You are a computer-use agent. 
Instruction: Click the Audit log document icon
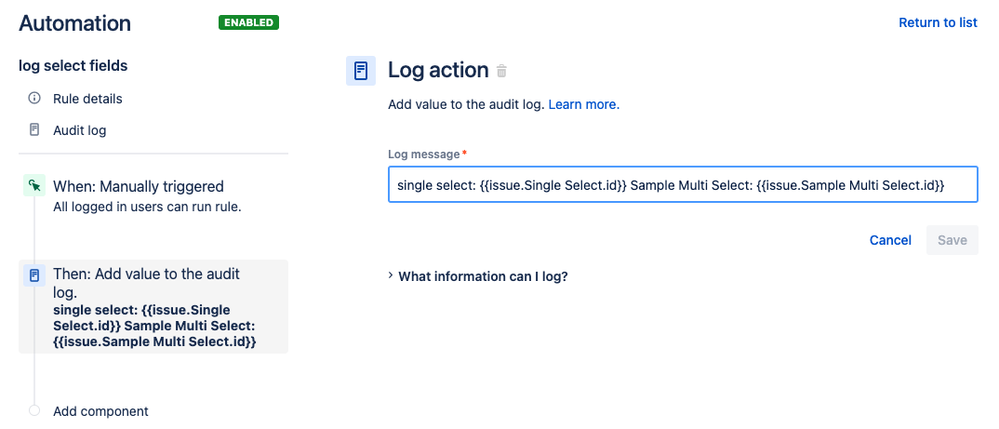(x=34, y=130)
